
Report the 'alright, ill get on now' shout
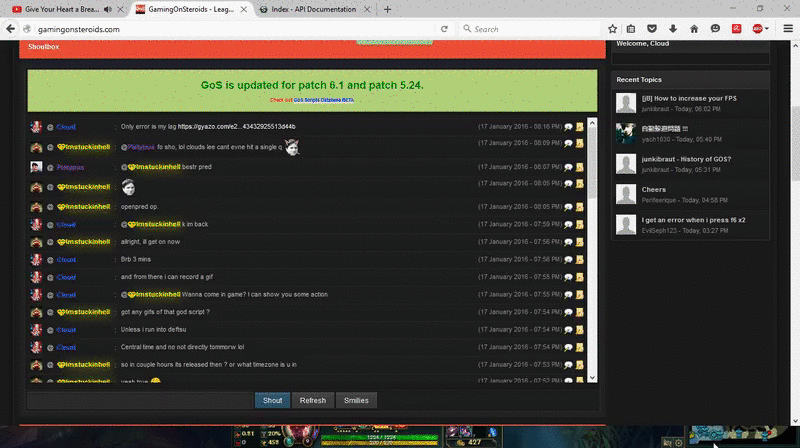pyautogui.click(x=580, y=242)
